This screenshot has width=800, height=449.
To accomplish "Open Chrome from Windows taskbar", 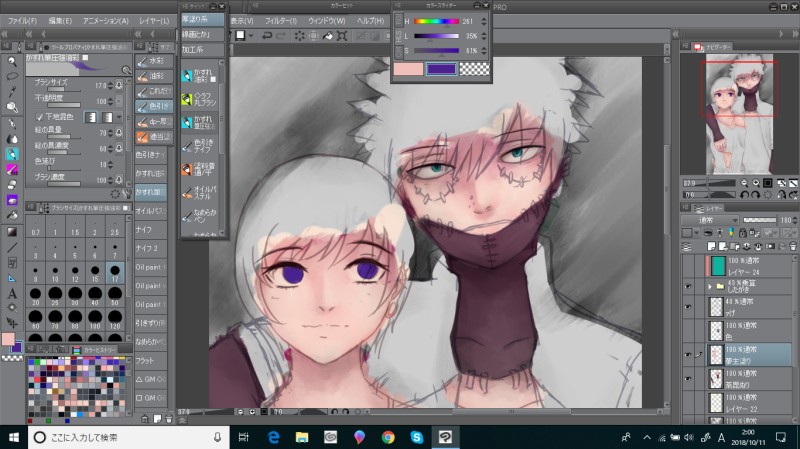I will (388, 437).
